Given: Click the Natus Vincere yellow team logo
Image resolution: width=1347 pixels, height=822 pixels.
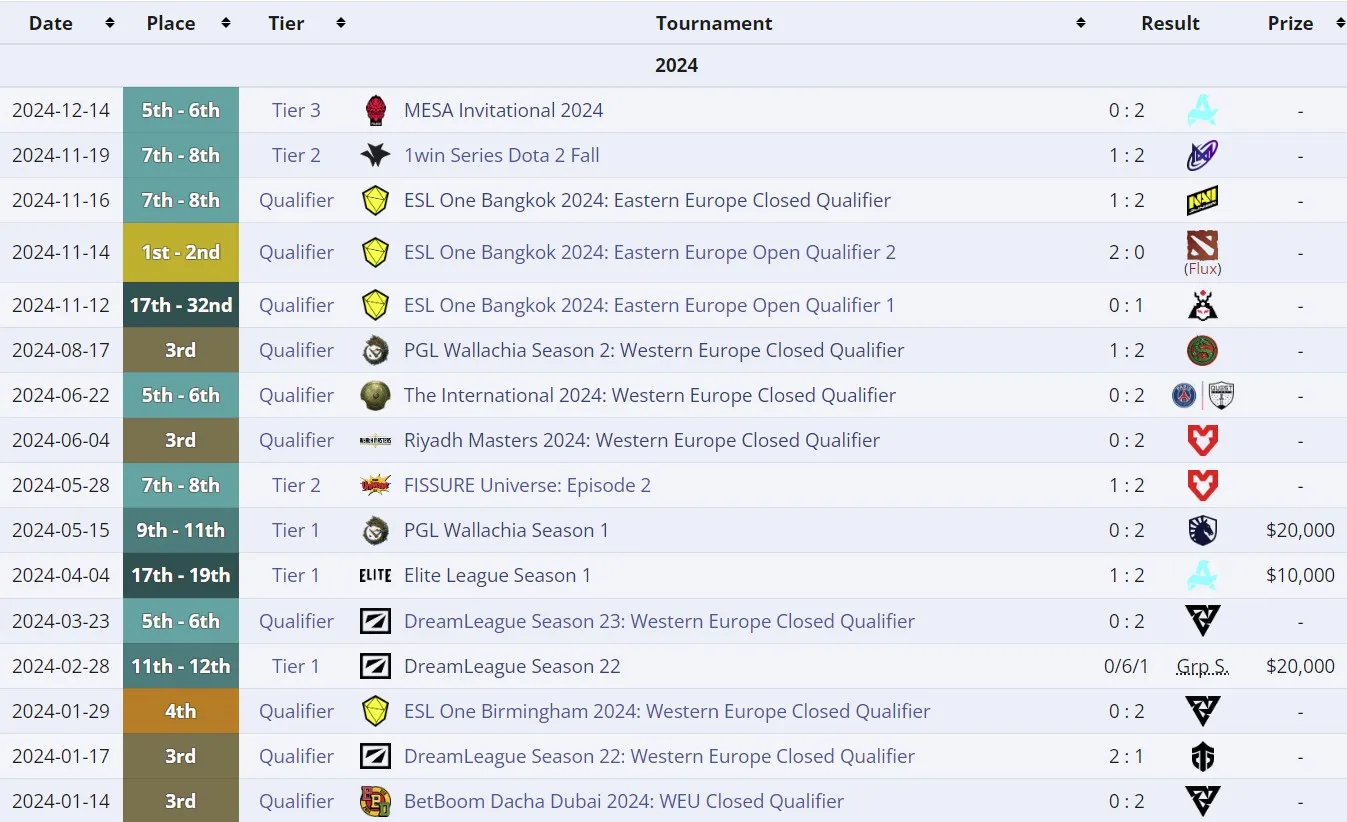Looking at the screenshot, I should click(x=1202, y=201).
